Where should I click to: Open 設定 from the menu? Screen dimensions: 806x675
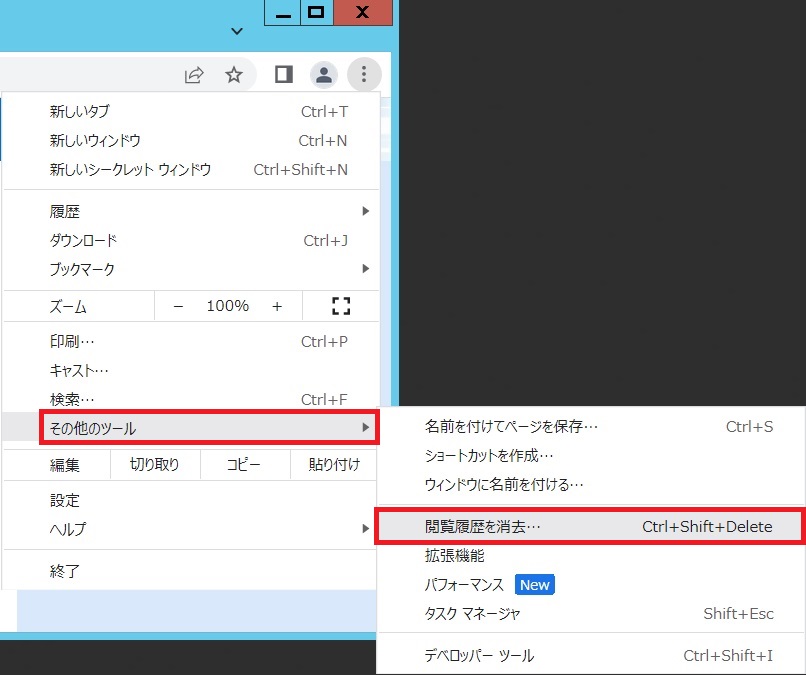(x=65, y=500)
